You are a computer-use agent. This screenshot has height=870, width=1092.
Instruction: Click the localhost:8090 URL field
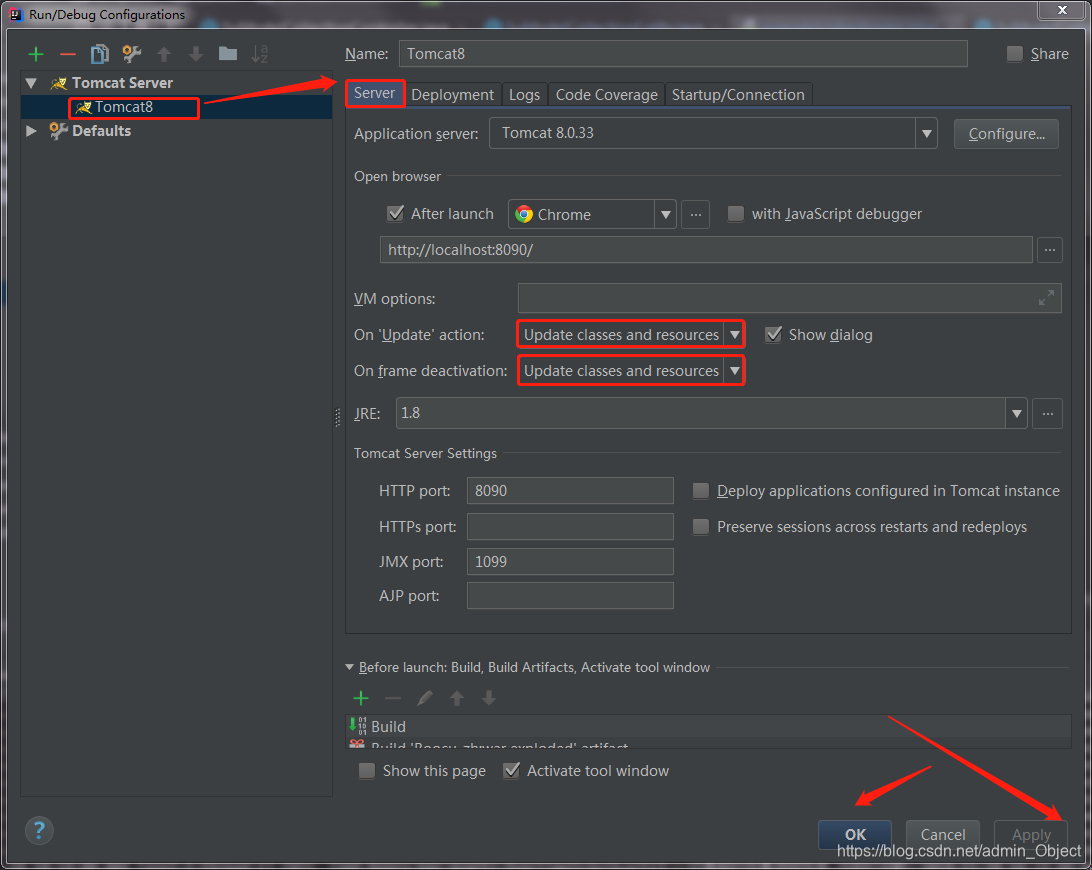click(705, 250)
